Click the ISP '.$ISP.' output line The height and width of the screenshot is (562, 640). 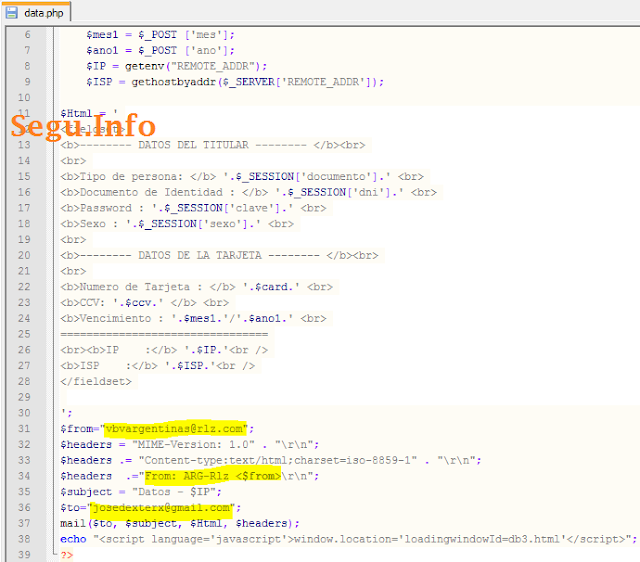(x=158, y=366)
